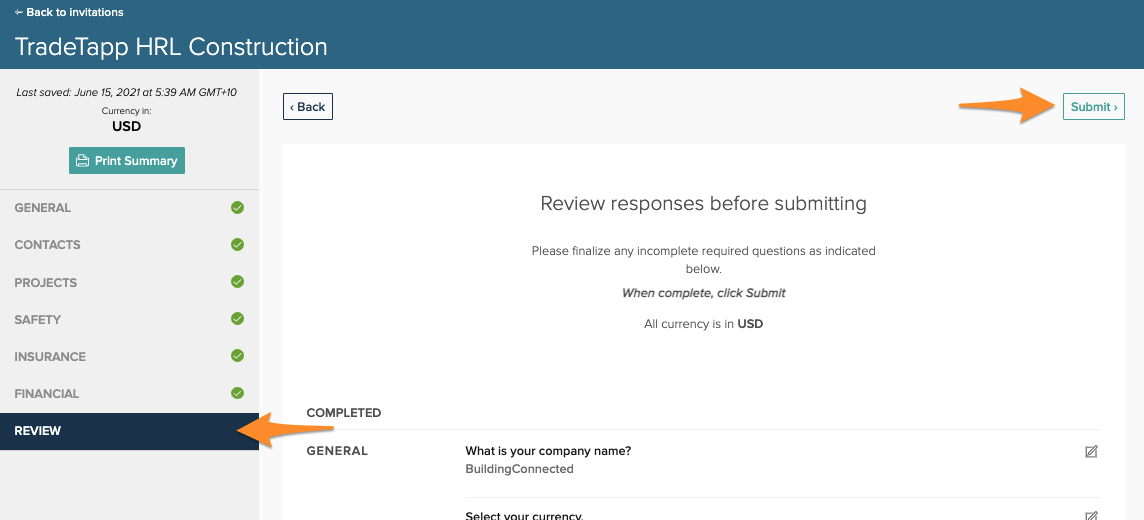Click green checkmark next to Insurance

pos(237,356)
